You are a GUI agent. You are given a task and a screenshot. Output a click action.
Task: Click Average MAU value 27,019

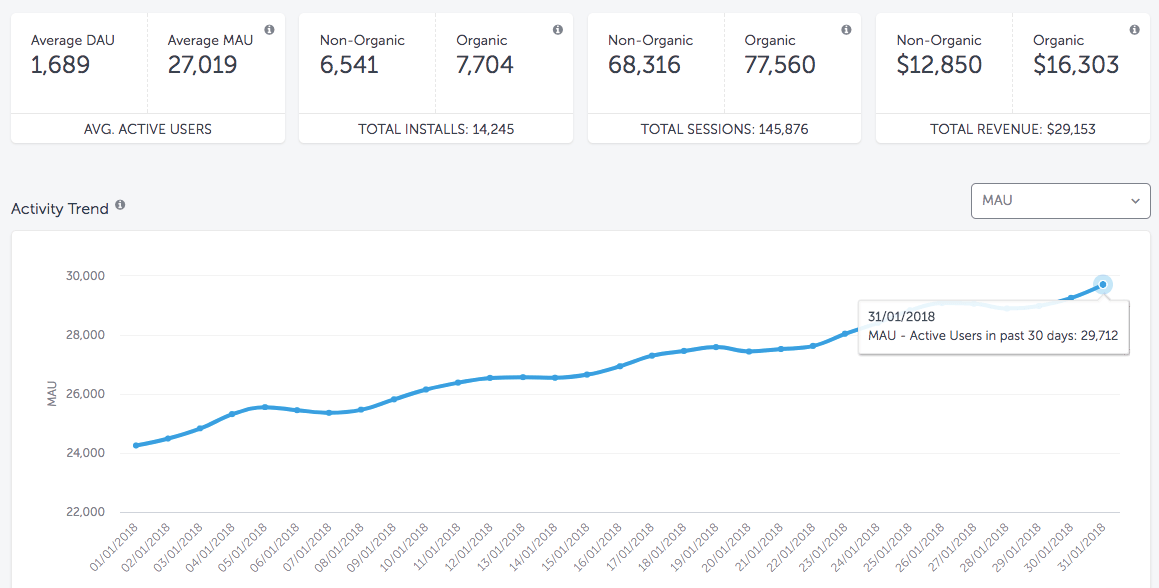(203, 65)
